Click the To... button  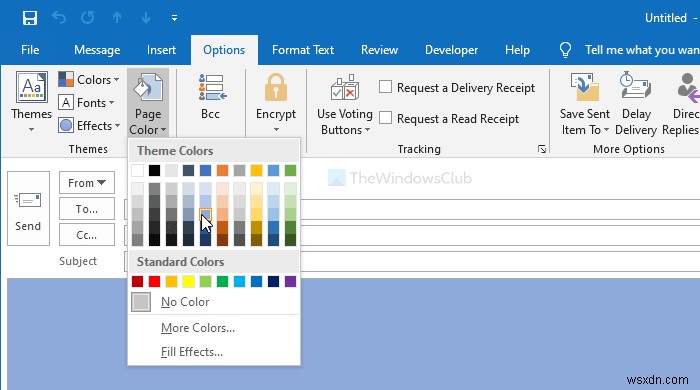pyautogui.click(x=87, y=209)
